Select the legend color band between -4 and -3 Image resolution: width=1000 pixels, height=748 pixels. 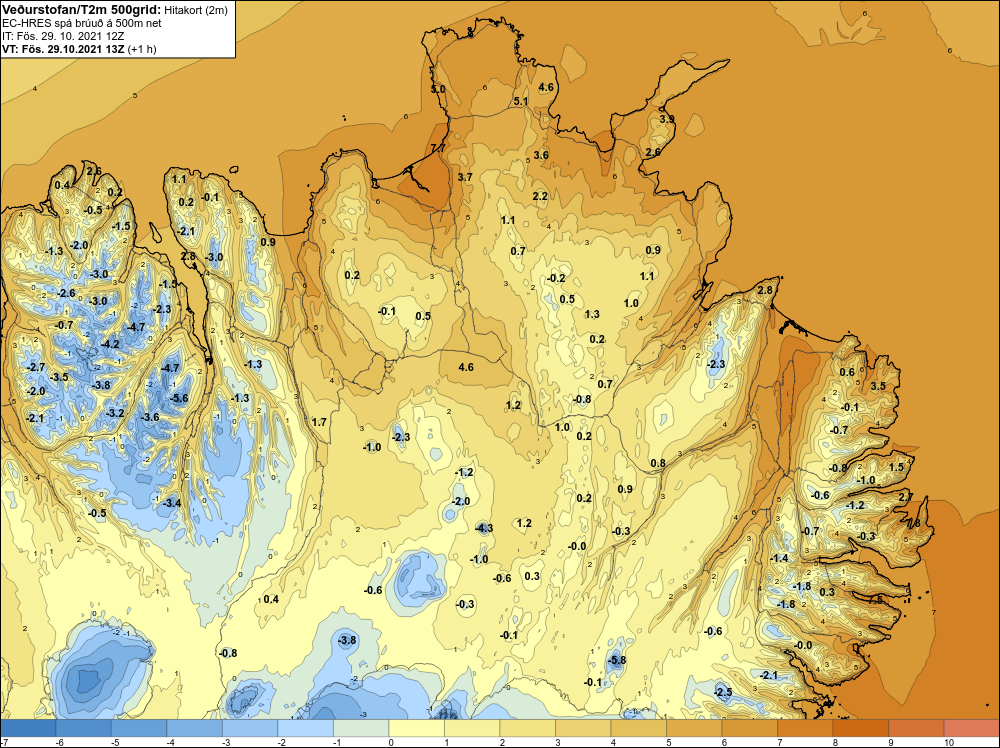coord(195,728)
